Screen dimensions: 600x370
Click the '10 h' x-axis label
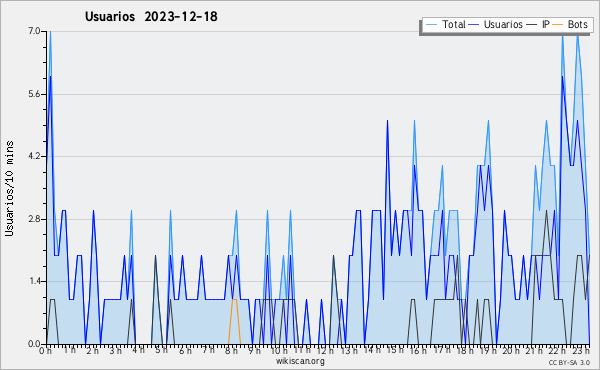[x=279, y=350]
